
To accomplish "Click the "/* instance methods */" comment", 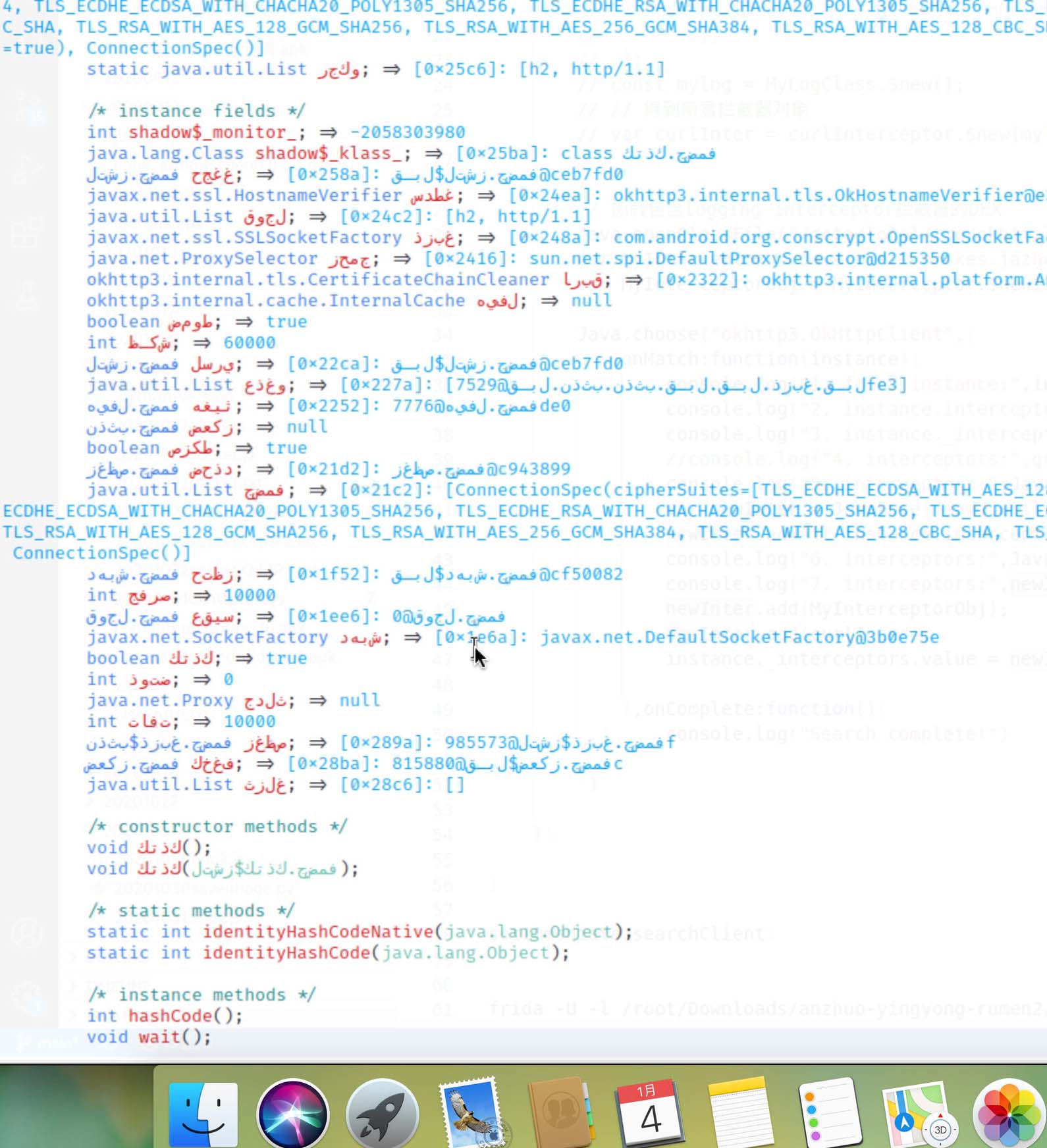I will click(201, 995).
